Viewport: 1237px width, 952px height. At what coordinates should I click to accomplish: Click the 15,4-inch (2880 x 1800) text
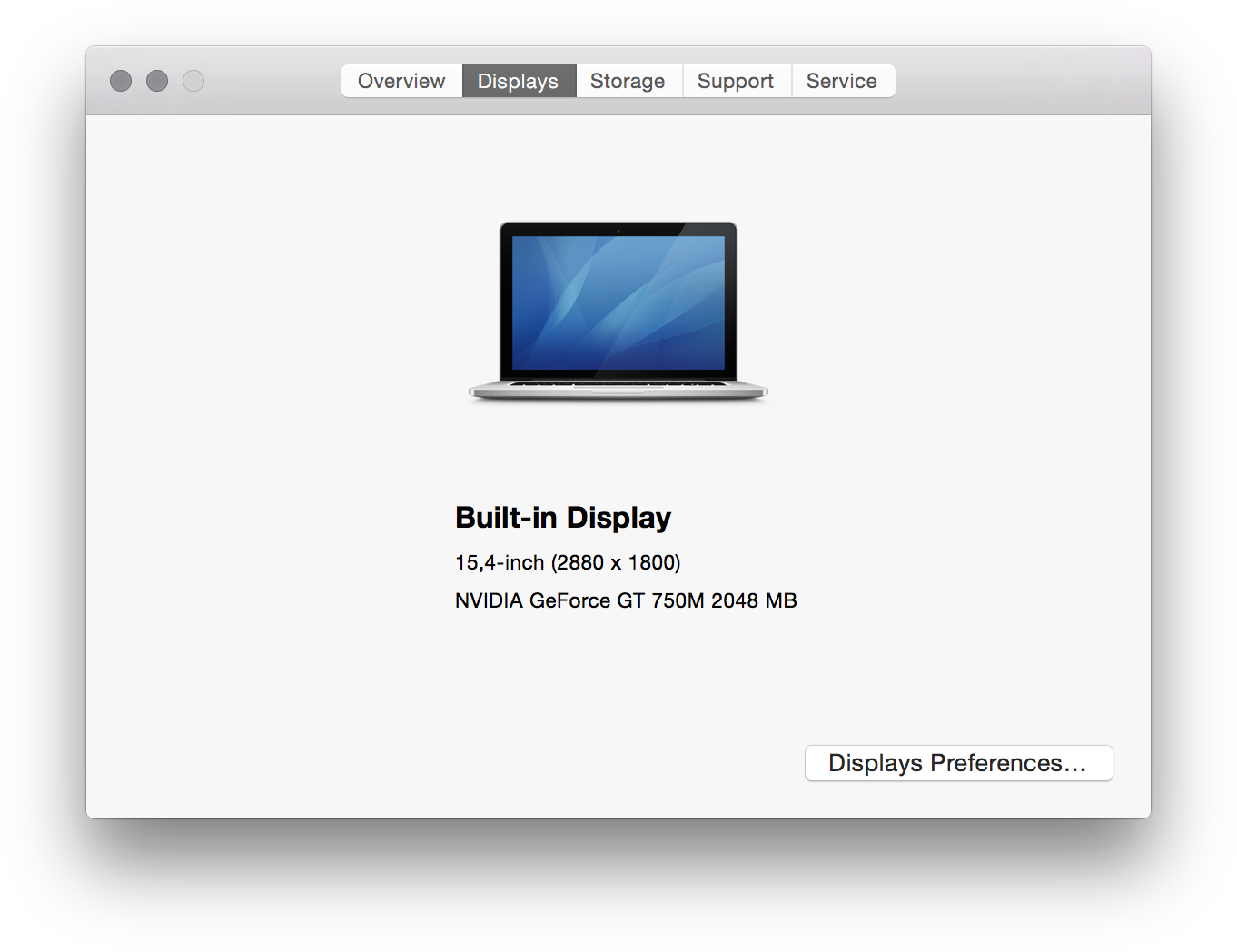click(x=568, y=562)
